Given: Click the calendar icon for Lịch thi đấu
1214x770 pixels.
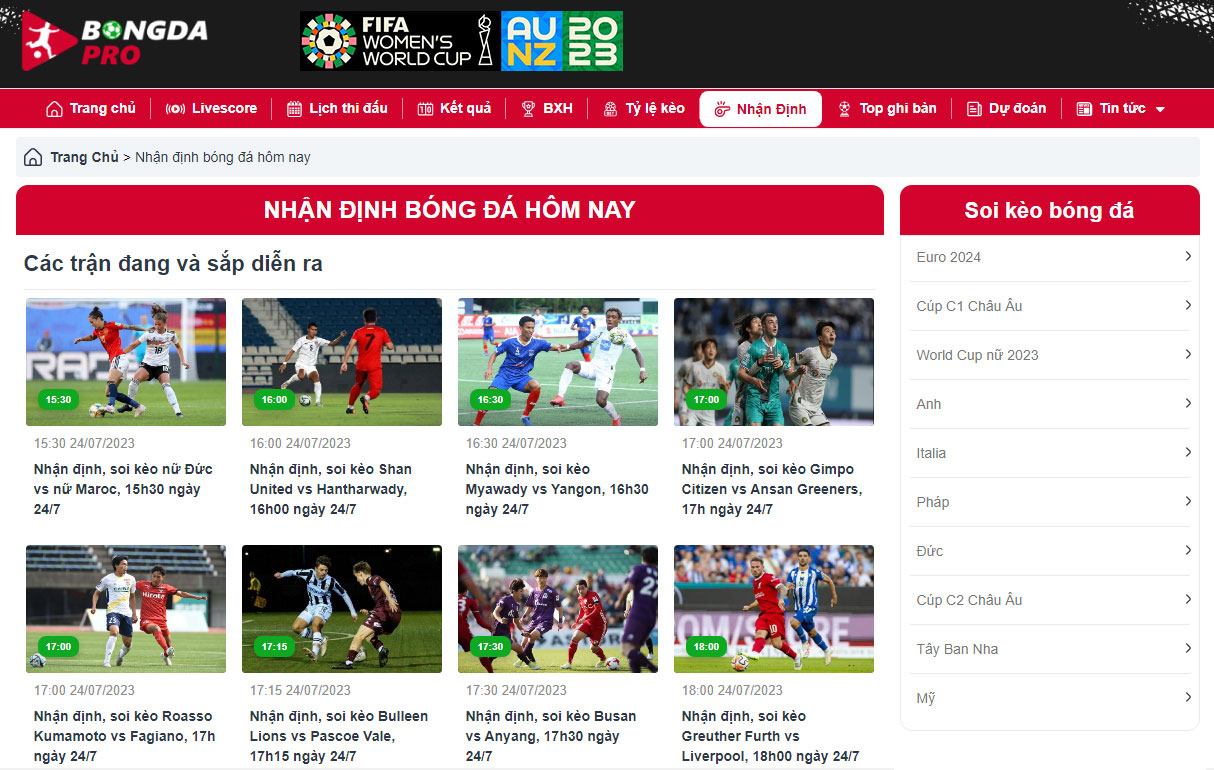Looking at the screenshot, I should [x=294, y=109].
